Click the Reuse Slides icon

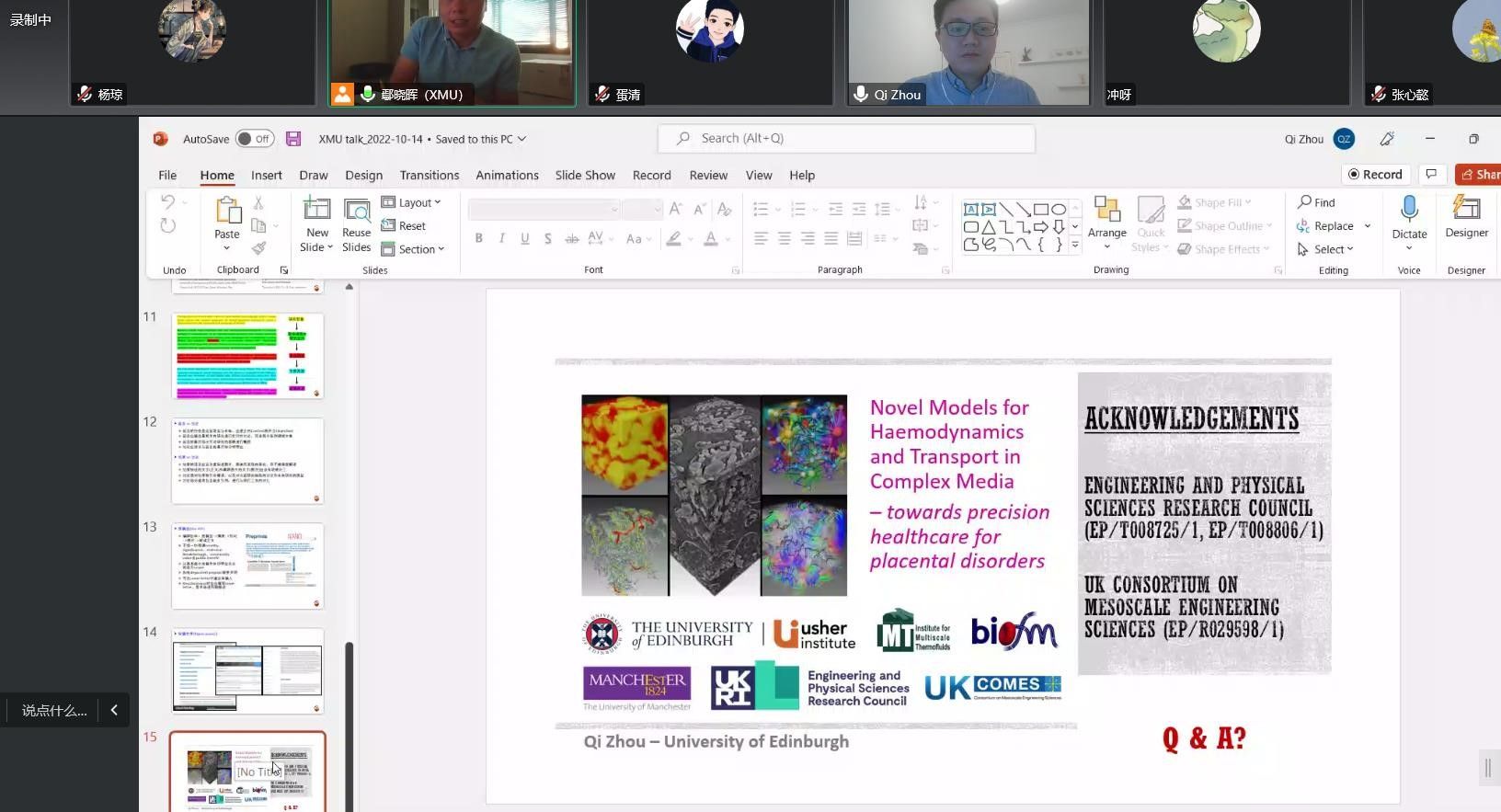(357, 211)
